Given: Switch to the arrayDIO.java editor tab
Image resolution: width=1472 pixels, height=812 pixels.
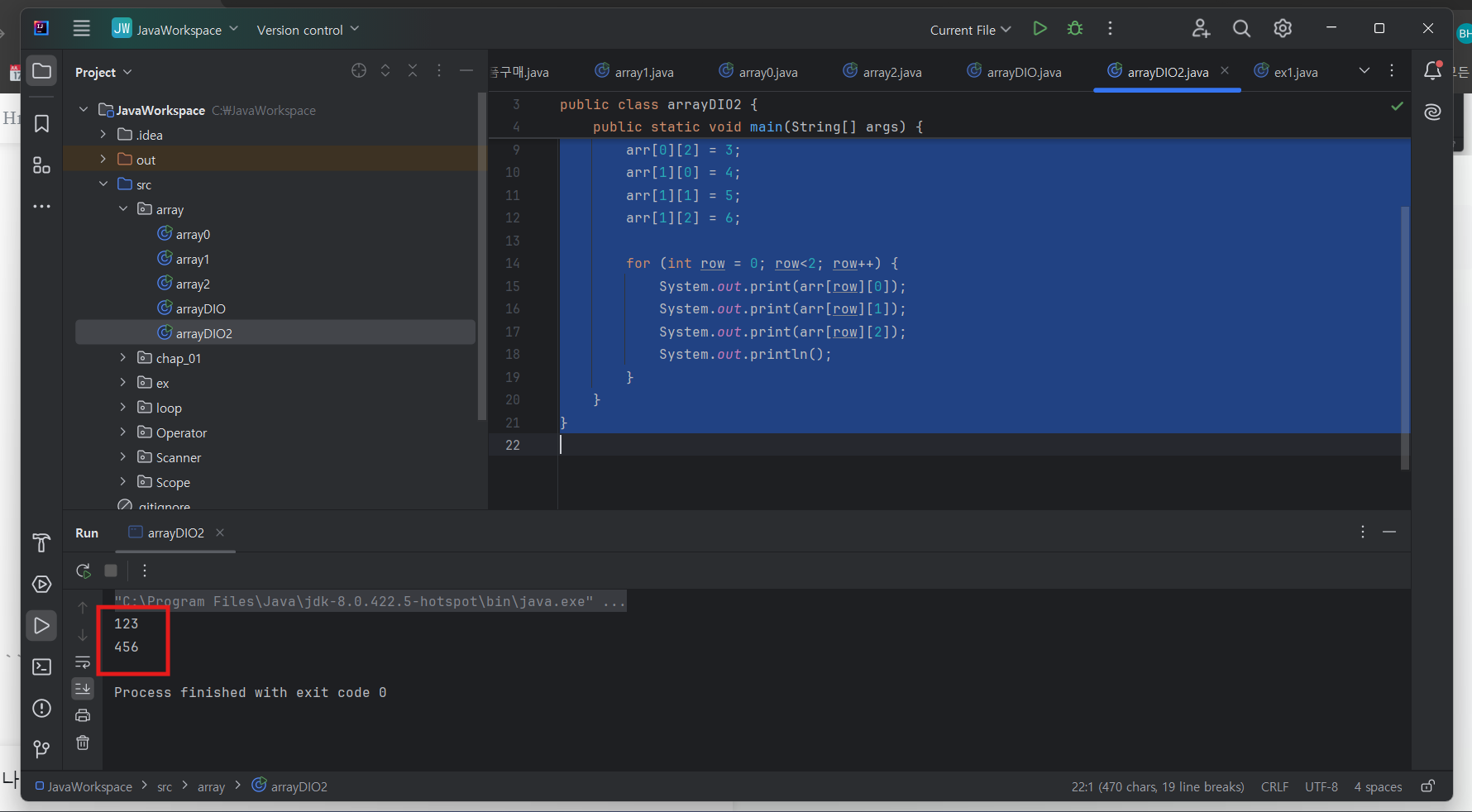Looking at the screenshot, I should [1014, 72].
